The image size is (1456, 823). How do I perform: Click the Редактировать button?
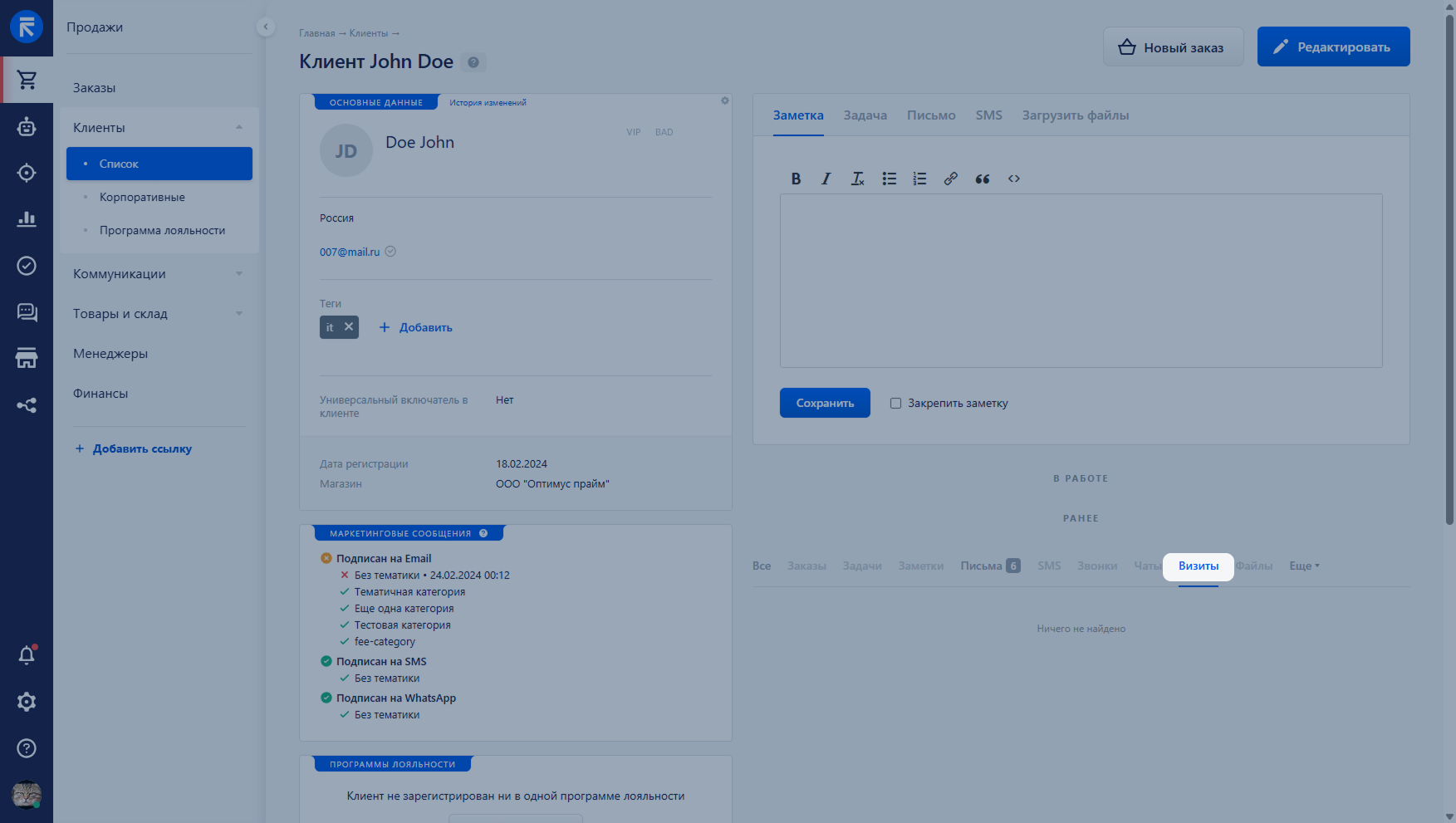tap(1333, 47)
